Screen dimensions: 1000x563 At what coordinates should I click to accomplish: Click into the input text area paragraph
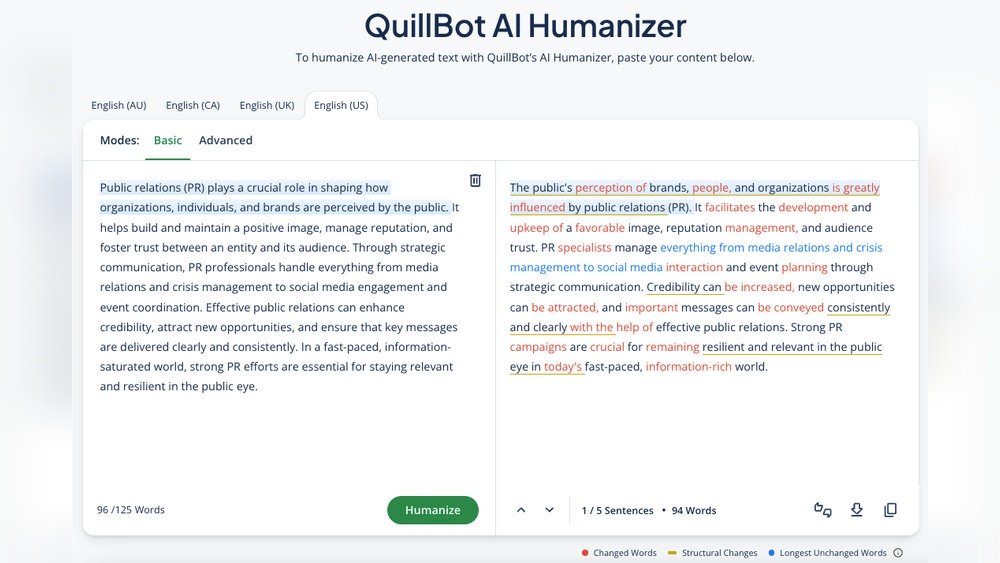point(279,287)
